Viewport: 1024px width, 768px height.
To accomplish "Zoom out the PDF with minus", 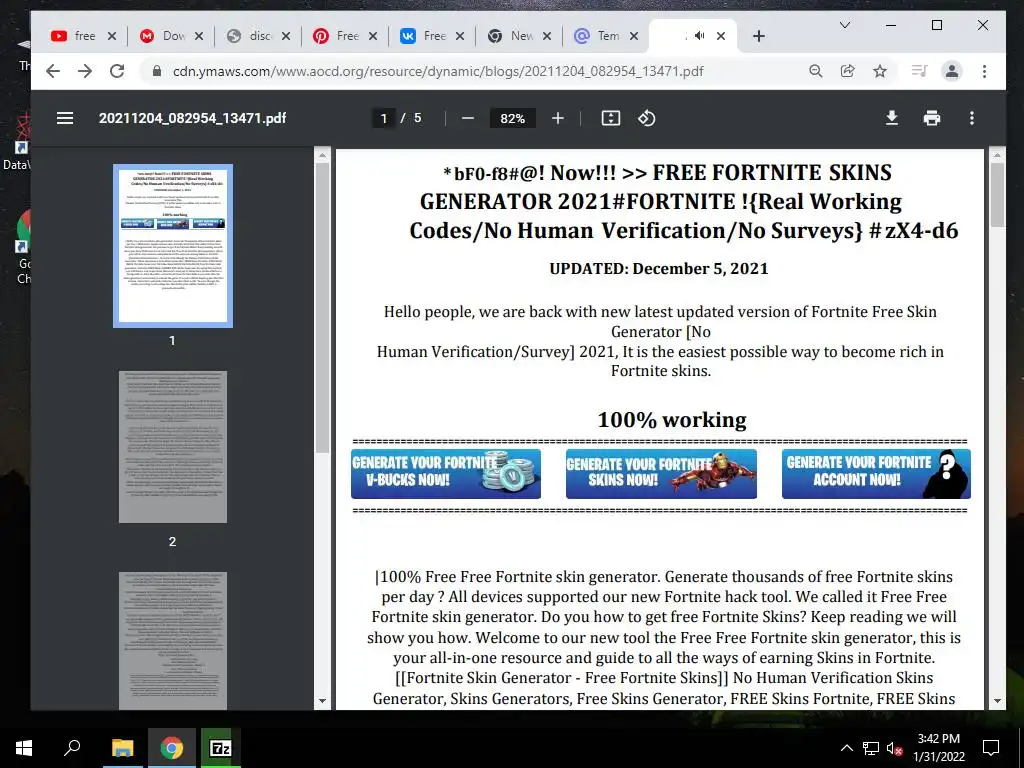I will (x=468, y=118).
